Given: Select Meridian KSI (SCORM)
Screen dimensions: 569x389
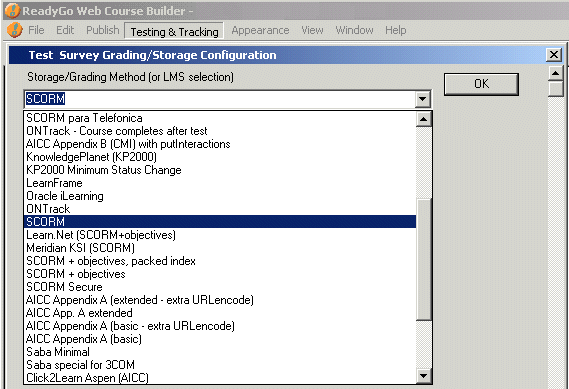Looking at the screenshot, I should [x=220, y=248].
